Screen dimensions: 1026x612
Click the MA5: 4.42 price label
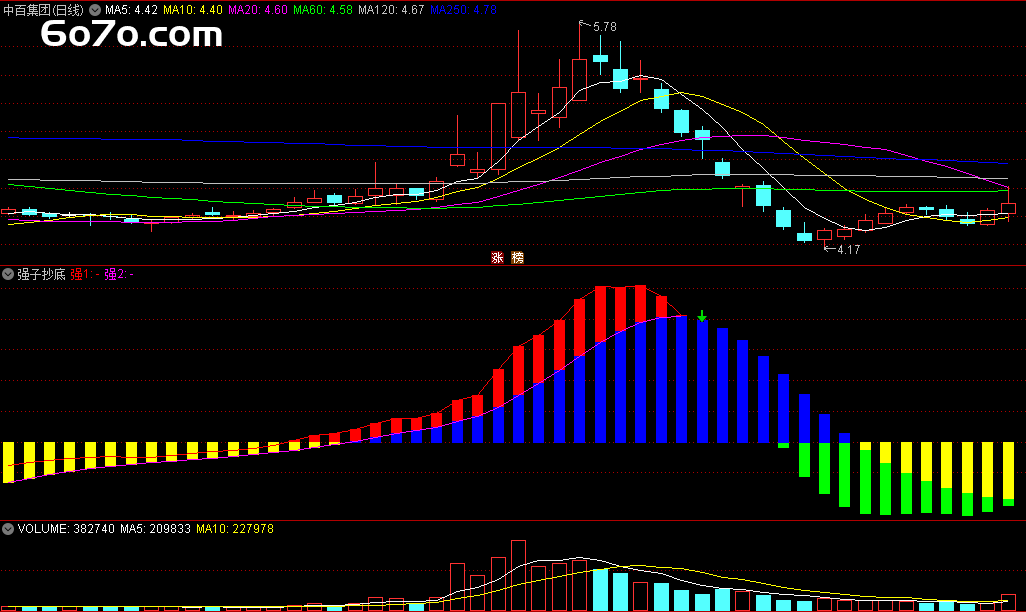point(131,10)
